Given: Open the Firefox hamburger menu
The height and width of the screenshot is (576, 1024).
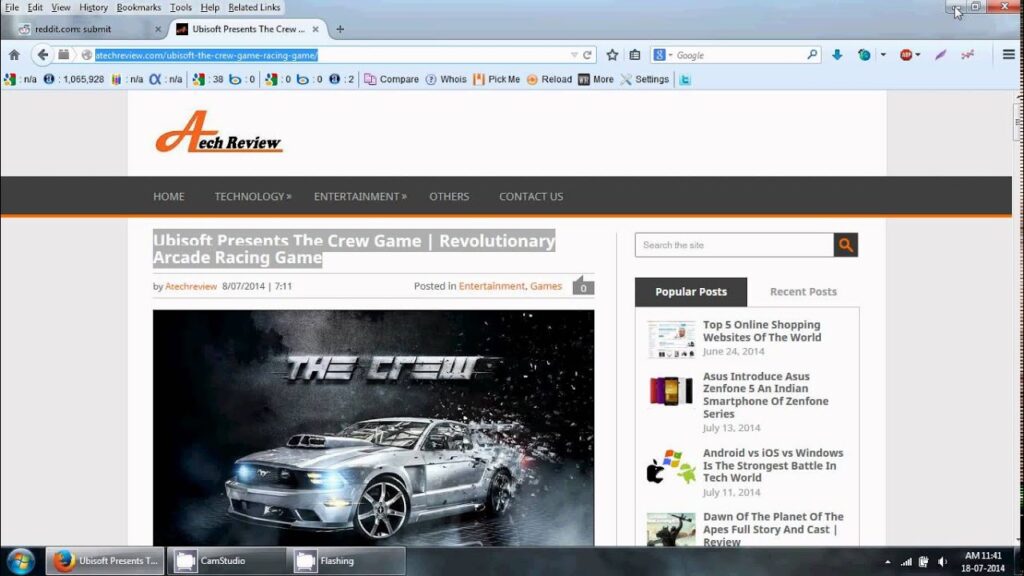Looking at the screenshot, I should coord(1009,55).
